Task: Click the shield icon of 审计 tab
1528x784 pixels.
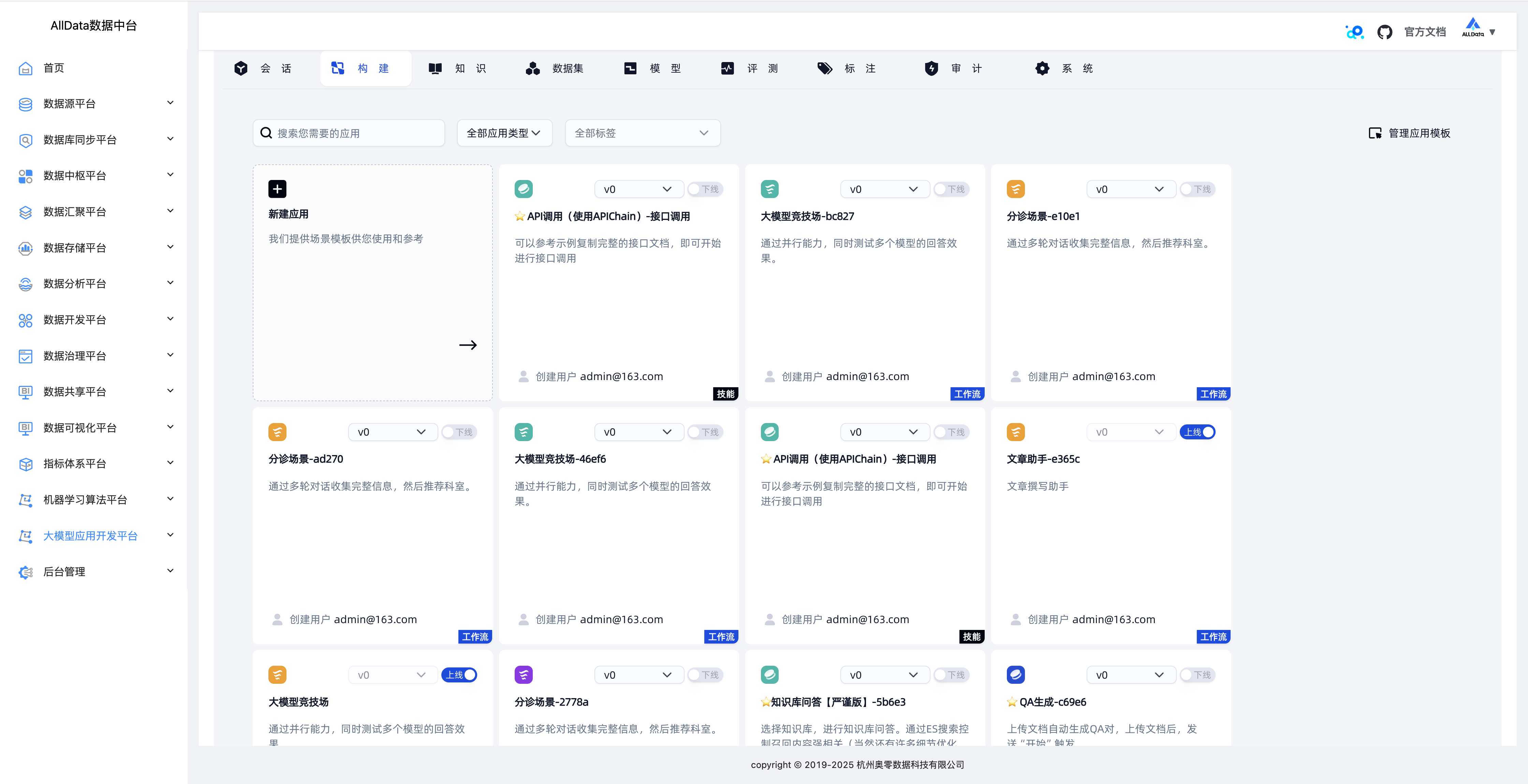Action: [931, 68]
